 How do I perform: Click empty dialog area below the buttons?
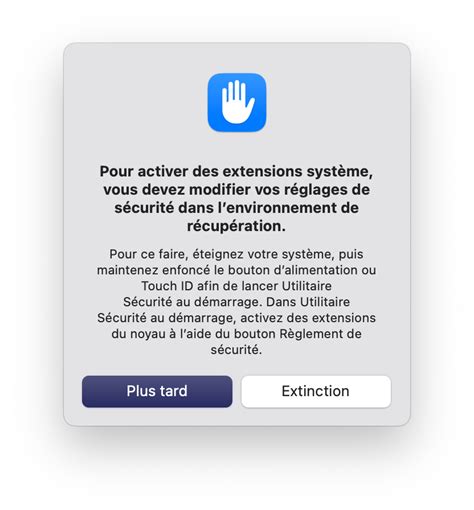[237, 417]
